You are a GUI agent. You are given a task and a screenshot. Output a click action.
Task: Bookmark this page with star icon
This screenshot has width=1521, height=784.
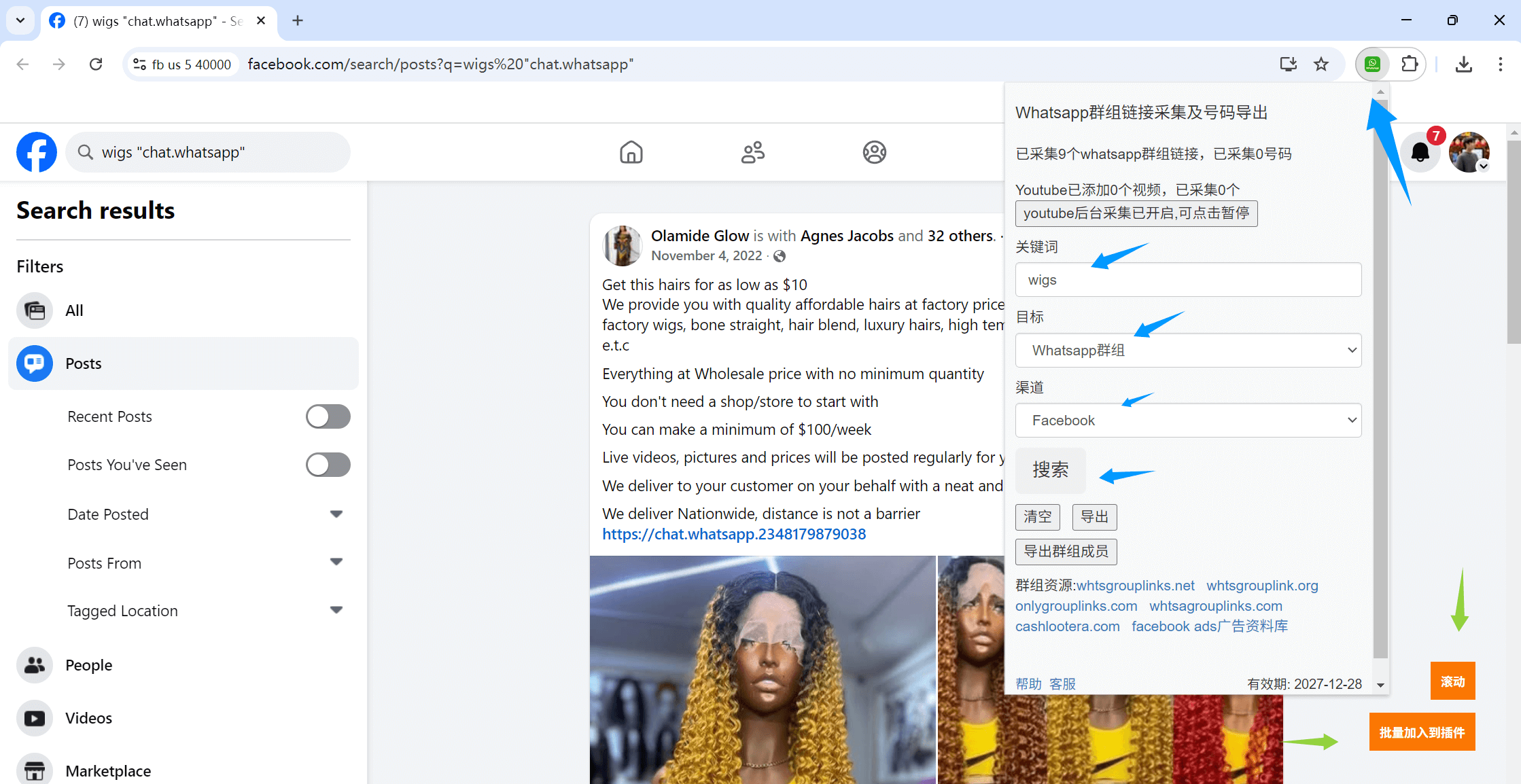(1321, 64)
